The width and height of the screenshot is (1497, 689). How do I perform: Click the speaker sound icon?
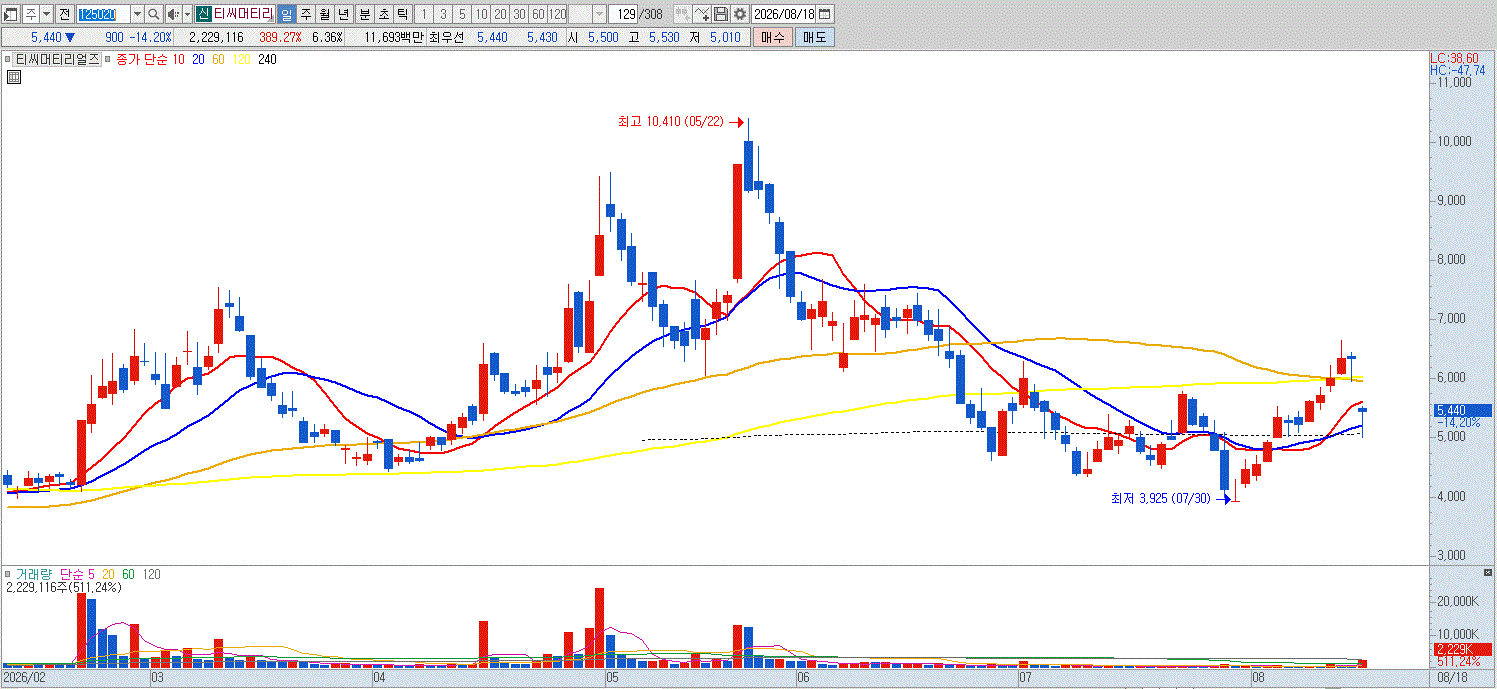coord(172,14)
